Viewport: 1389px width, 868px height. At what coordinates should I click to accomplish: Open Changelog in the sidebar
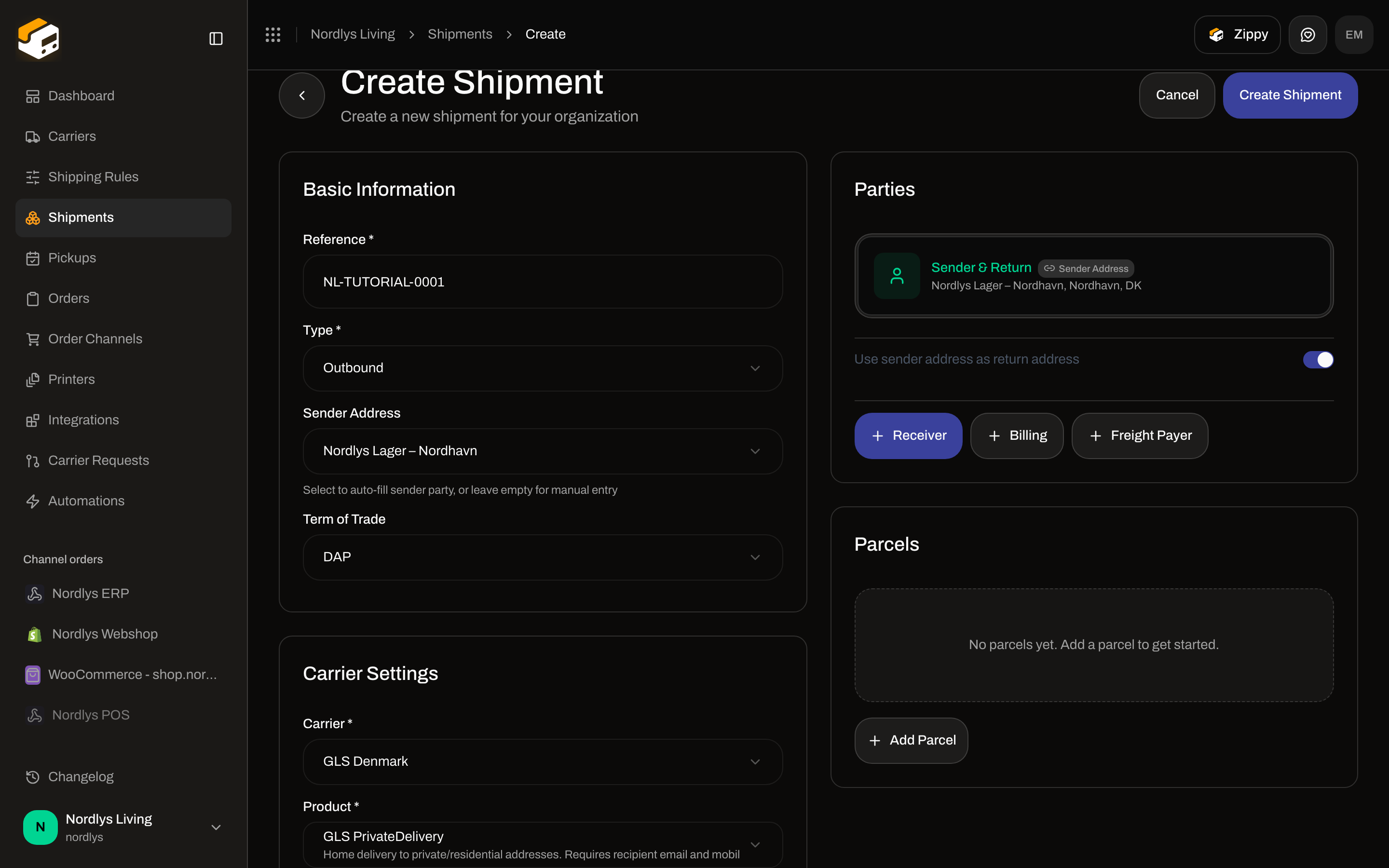(x=123, y=777)
